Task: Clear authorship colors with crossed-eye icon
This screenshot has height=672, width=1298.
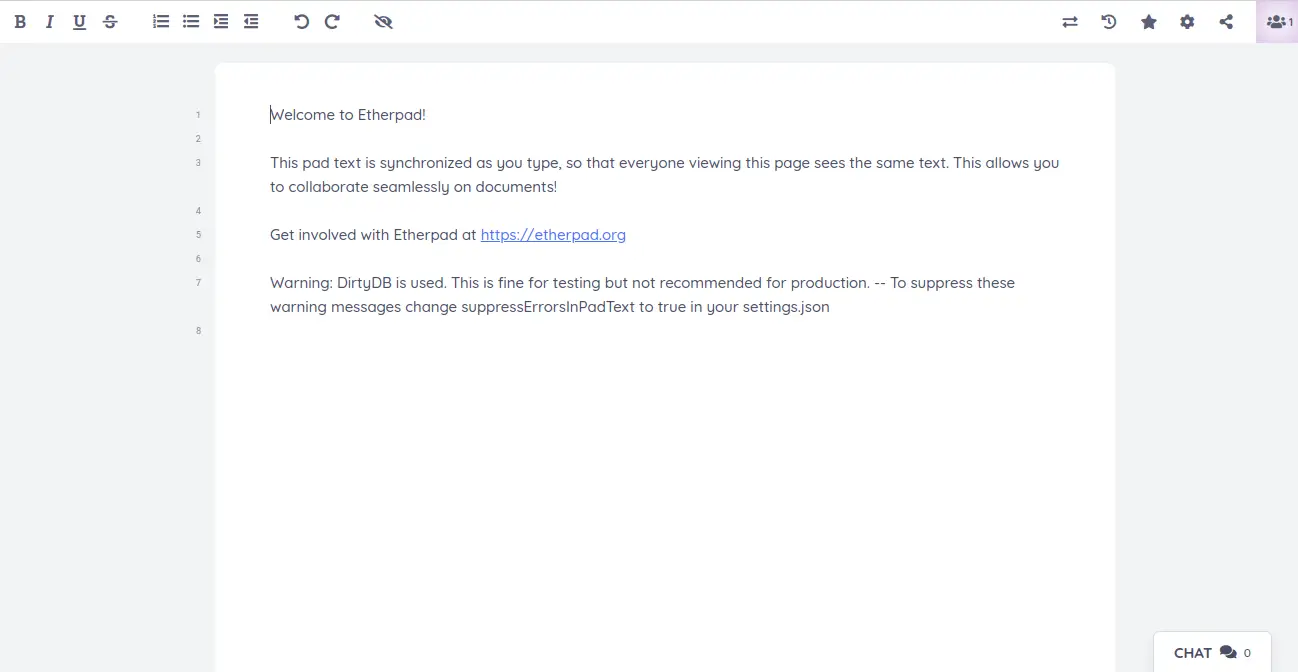Action: coord(383,21)
